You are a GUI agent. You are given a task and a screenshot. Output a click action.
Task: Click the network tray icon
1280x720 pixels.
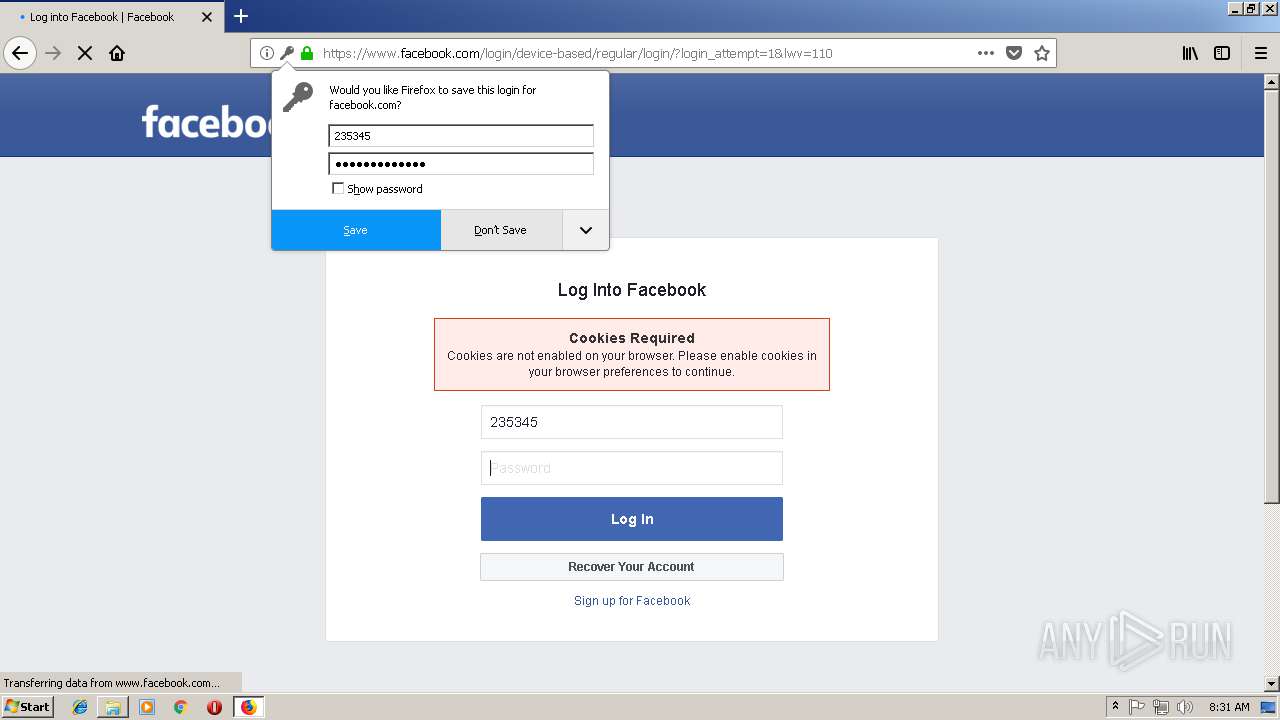pos(1161,707)
